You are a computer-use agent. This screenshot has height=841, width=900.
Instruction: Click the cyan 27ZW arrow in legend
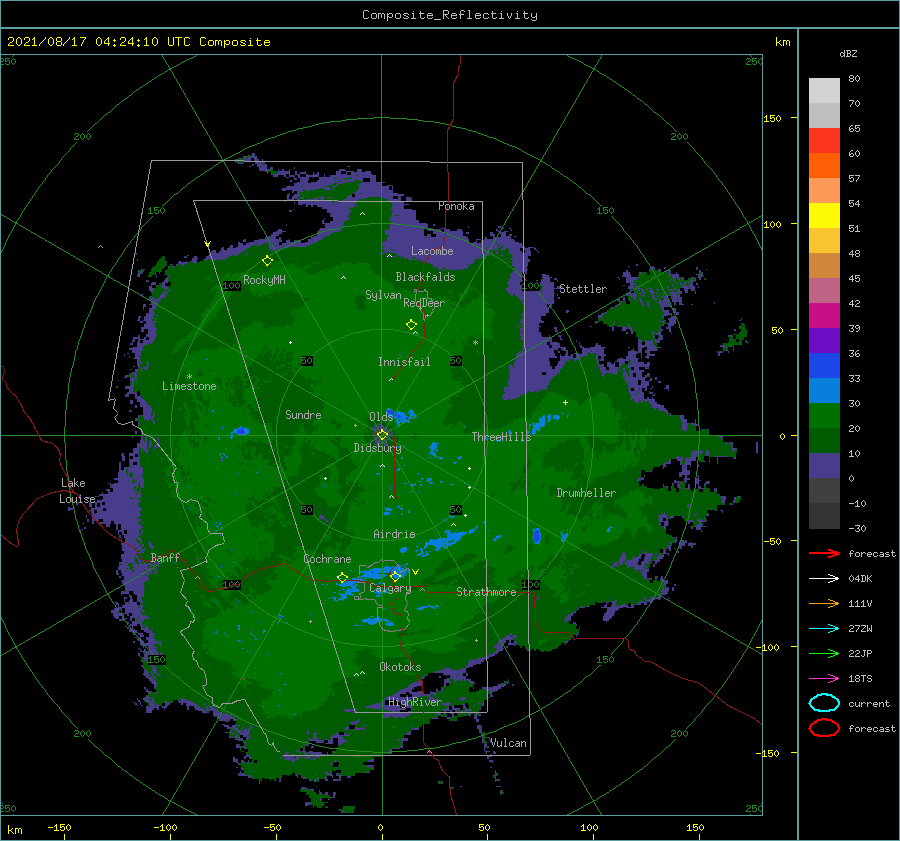click(x=824, y=629)
